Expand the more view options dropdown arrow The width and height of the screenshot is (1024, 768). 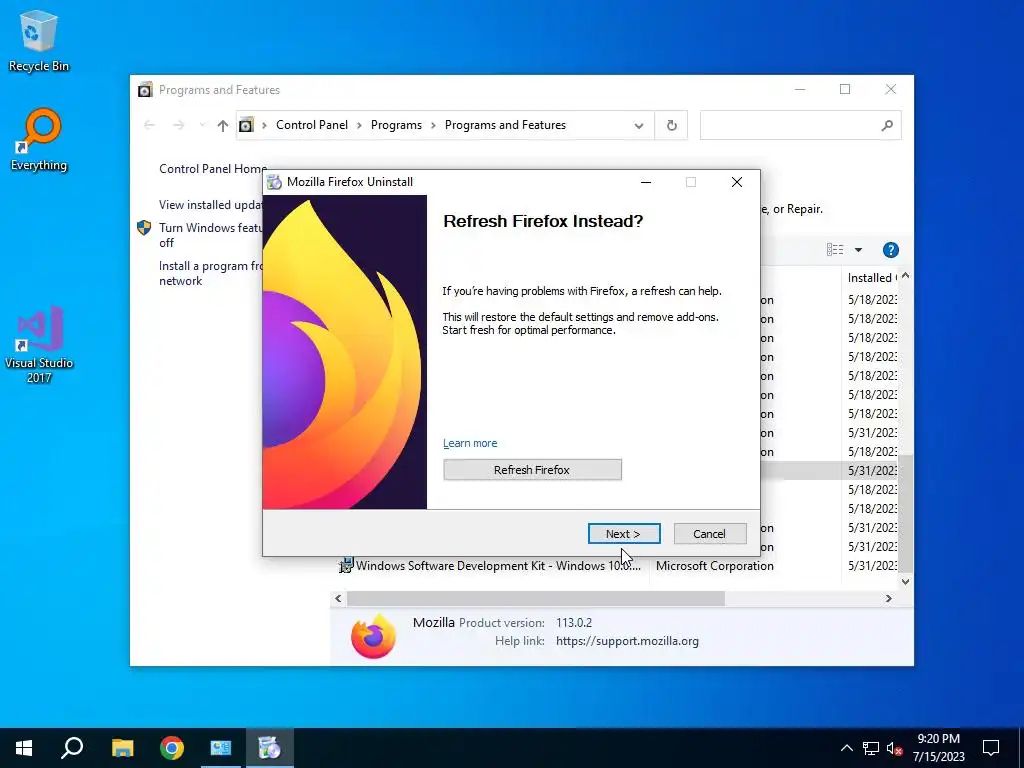pyautogui.click(x=858, y=249)
